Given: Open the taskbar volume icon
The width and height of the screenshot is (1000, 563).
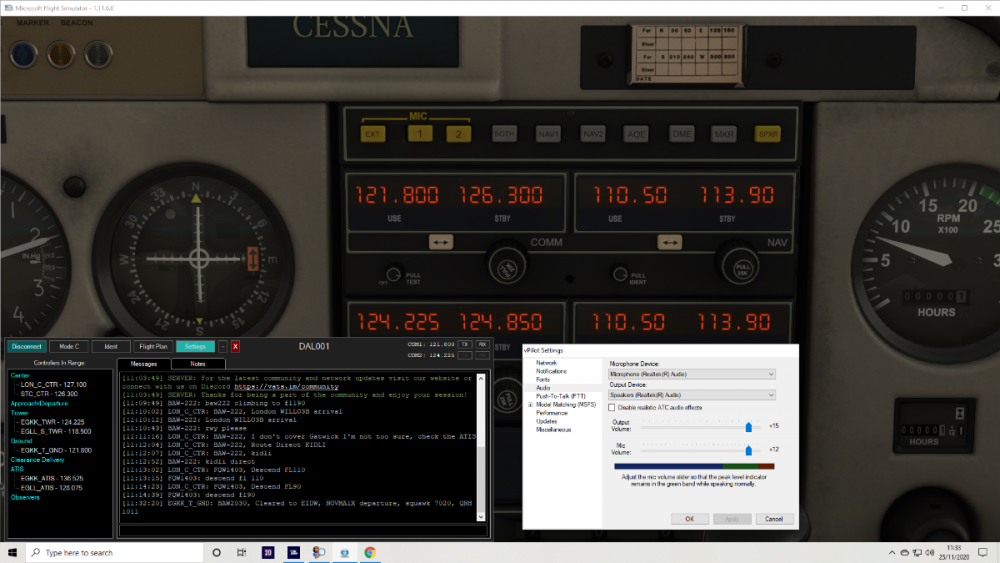Looking at the screenshot, I should 930,553.
